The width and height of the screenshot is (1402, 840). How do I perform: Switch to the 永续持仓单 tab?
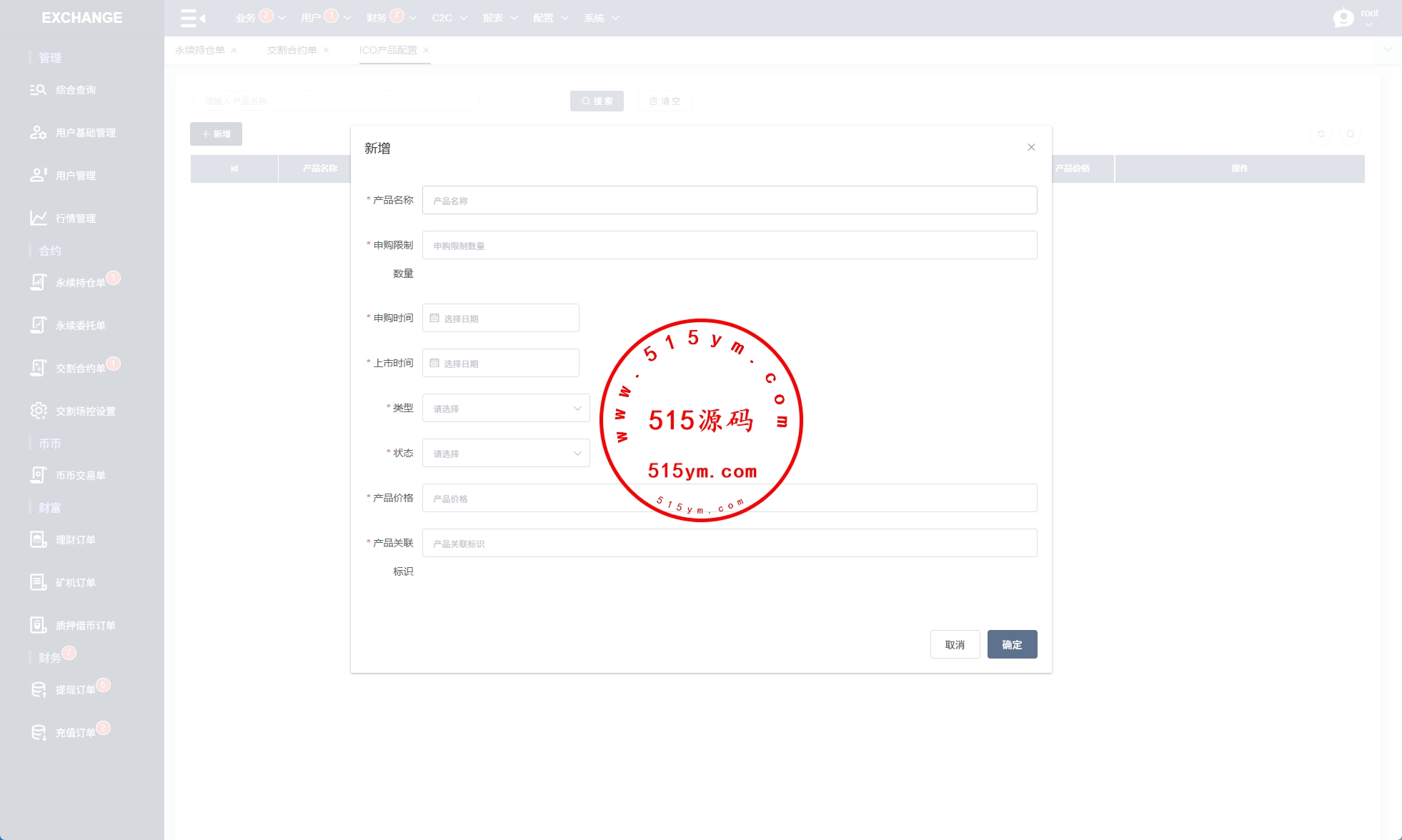[x=200, y=50]
